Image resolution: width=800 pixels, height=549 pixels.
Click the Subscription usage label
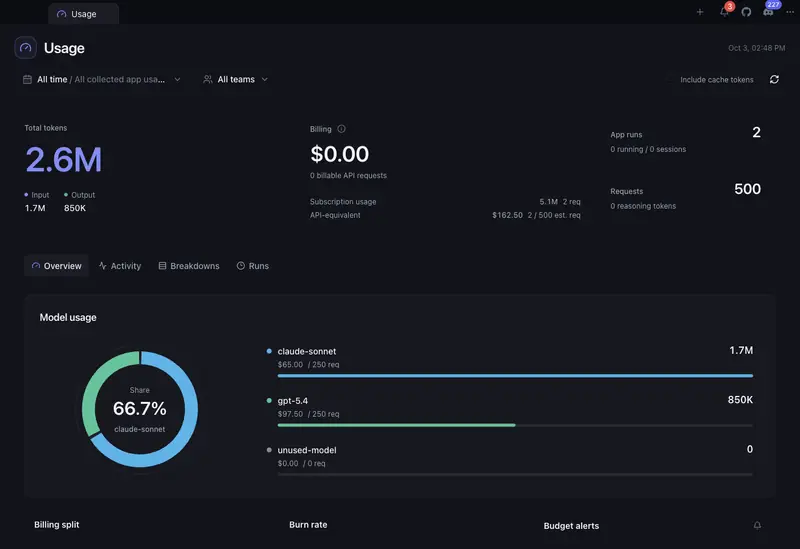click(343, 202)
